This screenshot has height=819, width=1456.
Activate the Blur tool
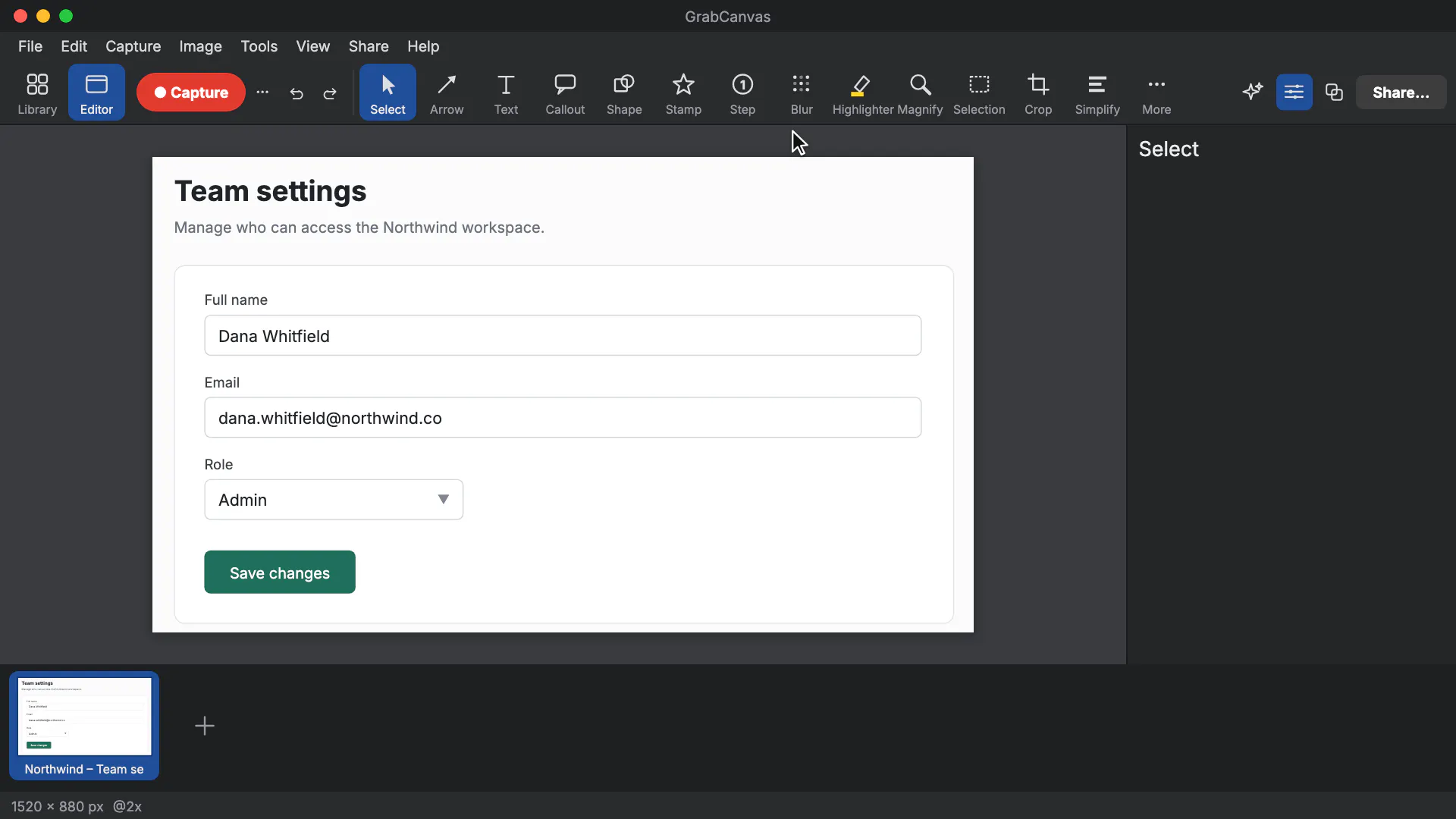[802, 93]
